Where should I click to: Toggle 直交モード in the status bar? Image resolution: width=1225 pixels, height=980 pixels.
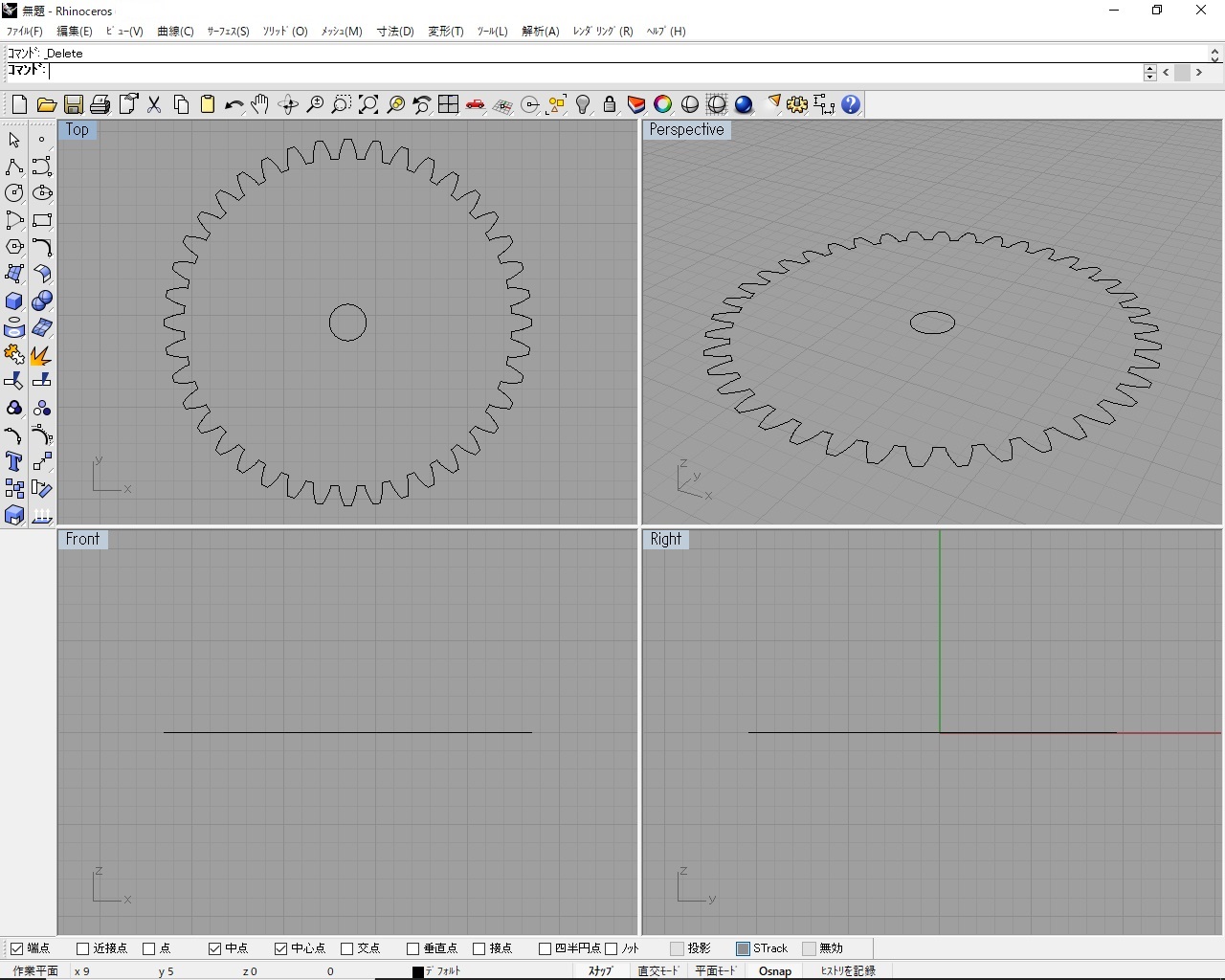click(x=658, y=970)
